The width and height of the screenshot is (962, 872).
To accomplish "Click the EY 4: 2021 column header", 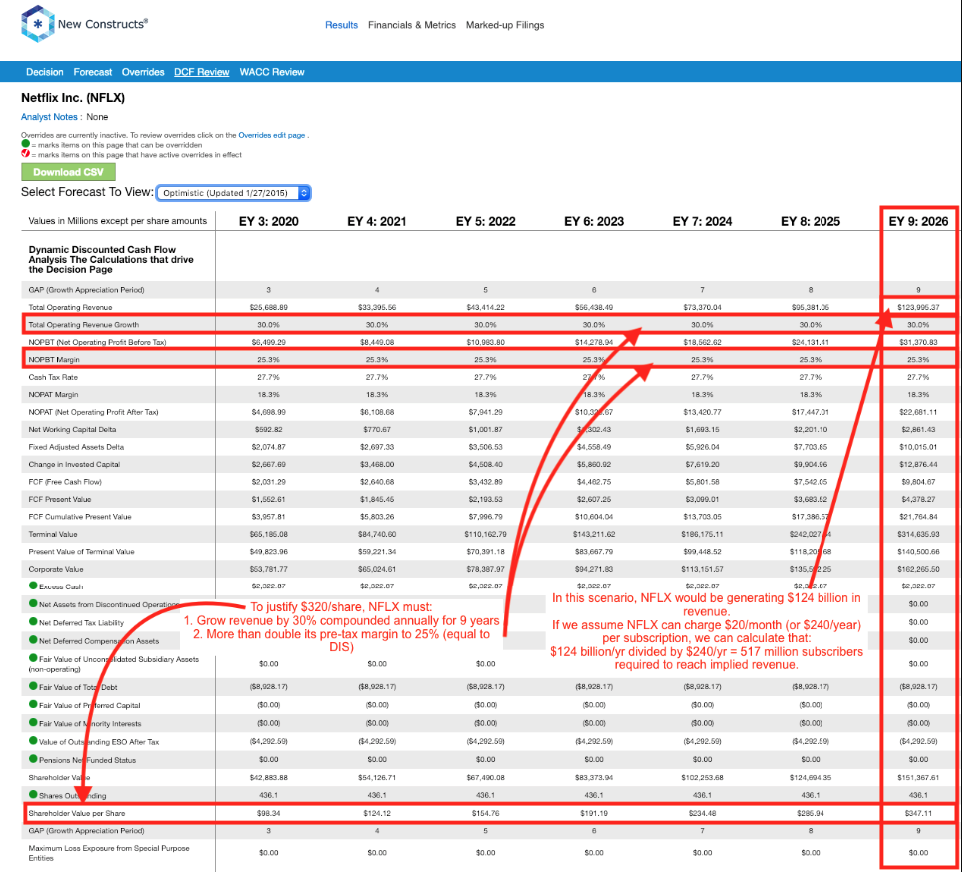I will 377,221.
